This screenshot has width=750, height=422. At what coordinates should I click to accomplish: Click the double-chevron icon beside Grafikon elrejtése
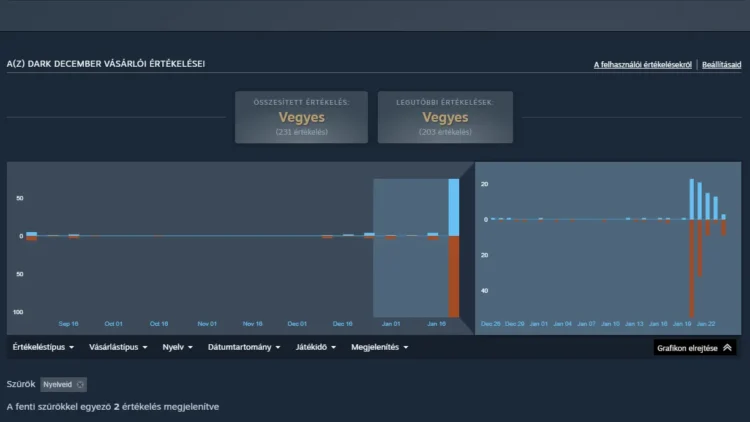pos(727,348)
